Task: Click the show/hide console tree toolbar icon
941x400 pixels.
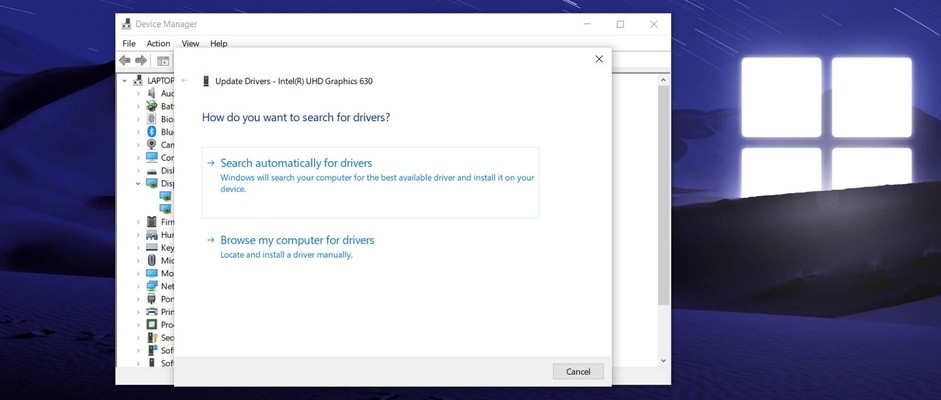Action: point(163,61)
